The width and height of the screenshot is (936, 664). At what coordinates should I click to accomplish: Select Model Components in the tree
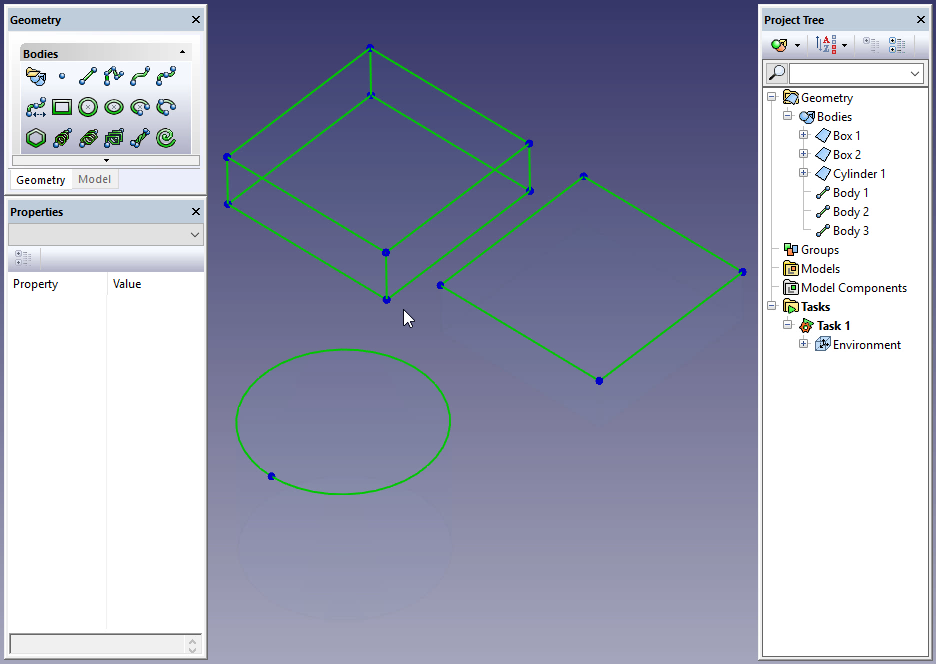[853, 288]
